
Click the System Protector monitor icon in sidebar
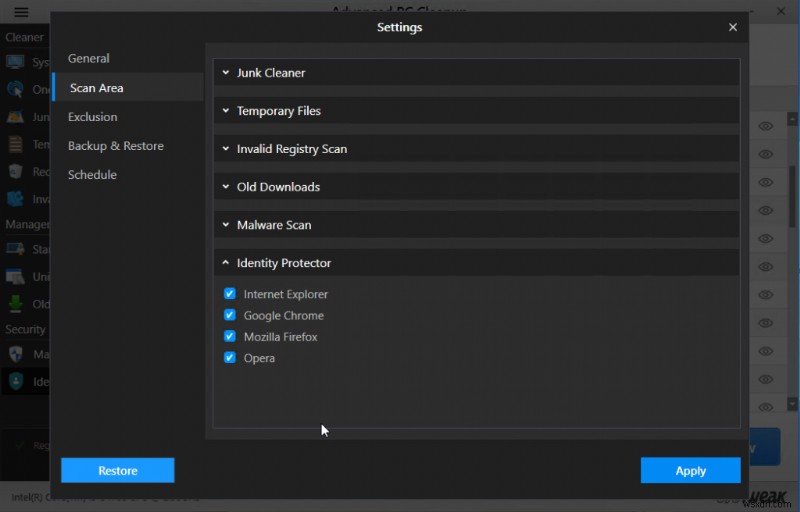click(15, 62)
